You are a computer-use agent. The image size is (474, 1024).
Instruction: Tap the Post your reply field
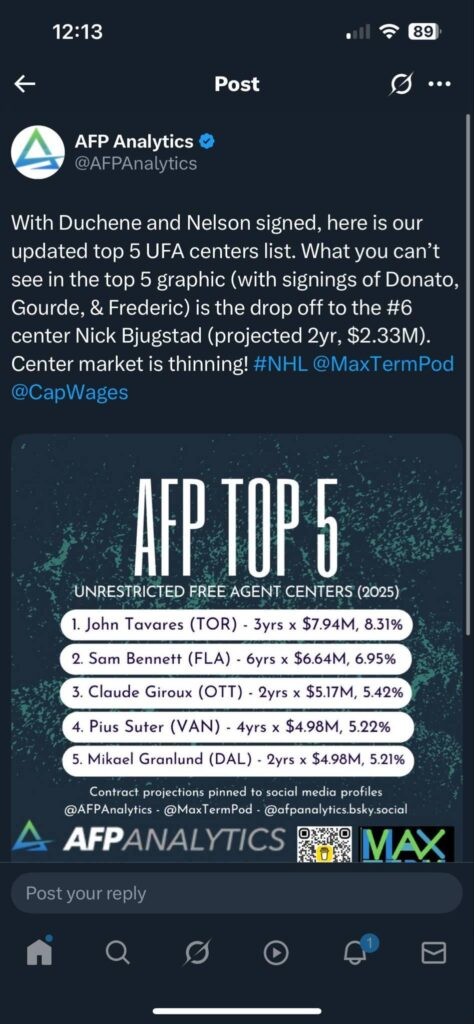point(236,893)
